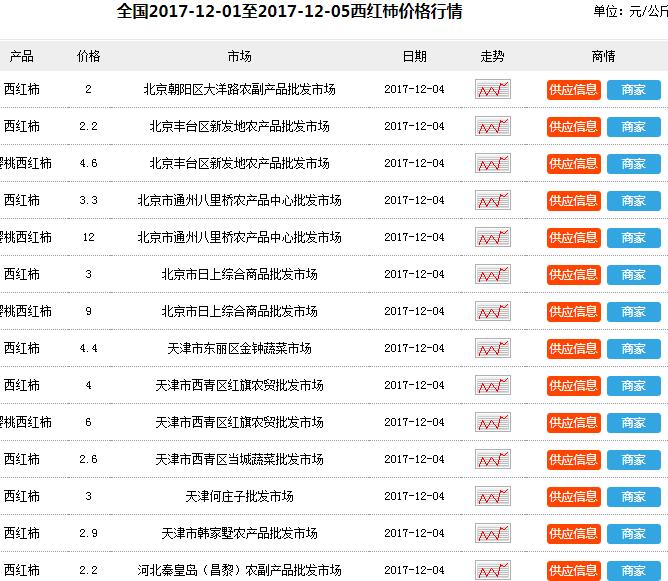Click the 日期 column header
This screenshot has width=668, height=581.
coord(414,56)
